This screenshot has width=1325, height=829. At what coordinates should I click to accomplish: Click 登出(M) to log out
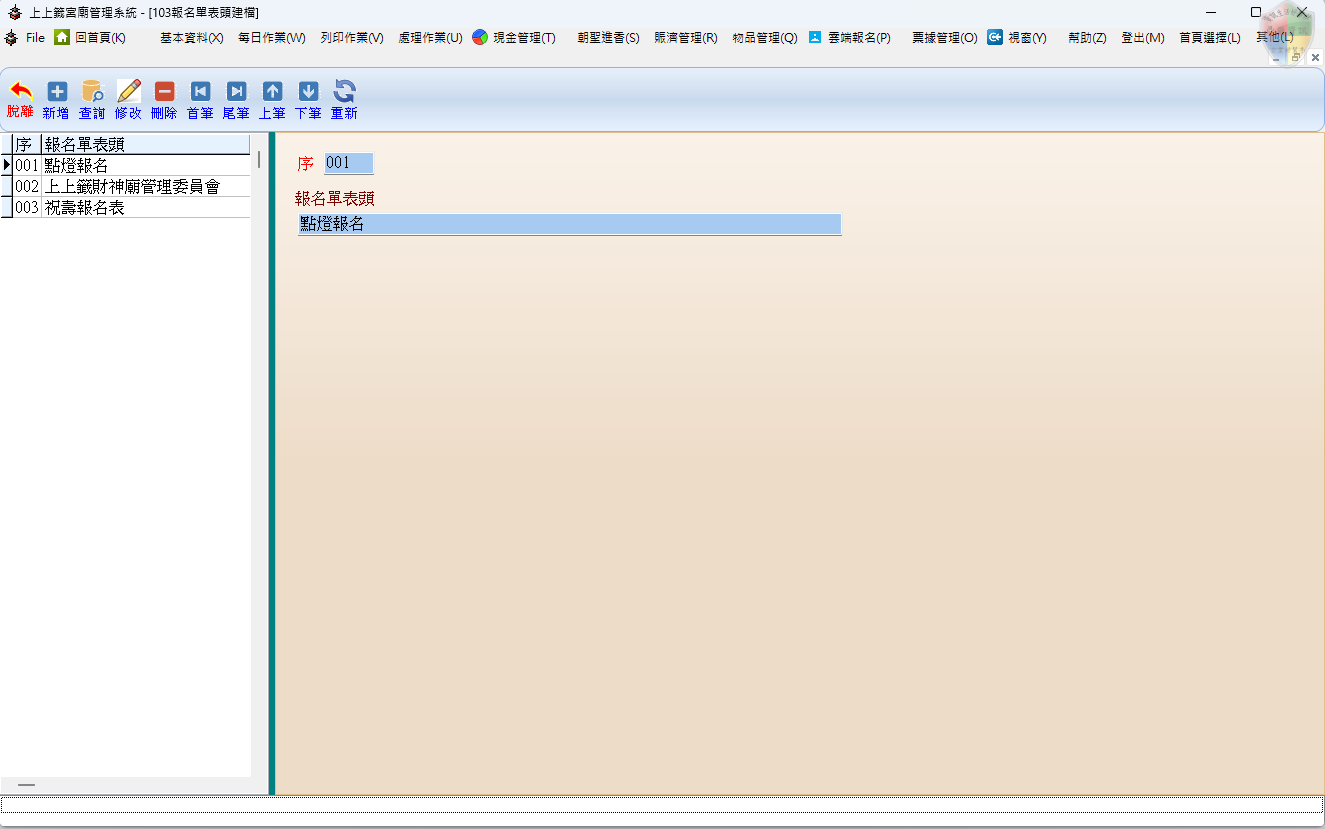(x=1142, y=38)
